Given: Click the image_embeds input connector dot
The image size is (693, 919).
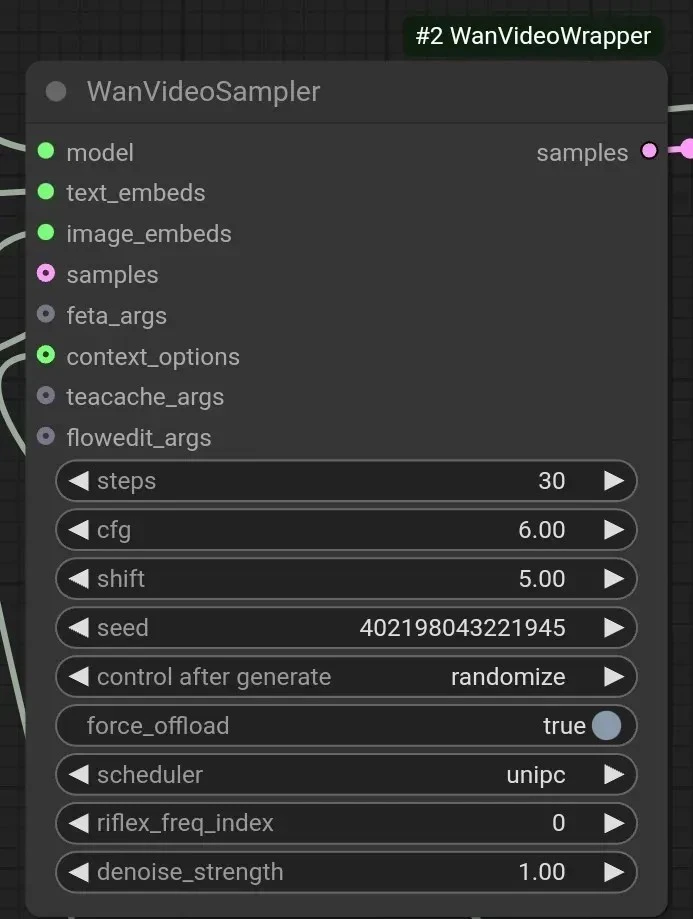Looking at the screenshot, I should (x=46, y=233).
